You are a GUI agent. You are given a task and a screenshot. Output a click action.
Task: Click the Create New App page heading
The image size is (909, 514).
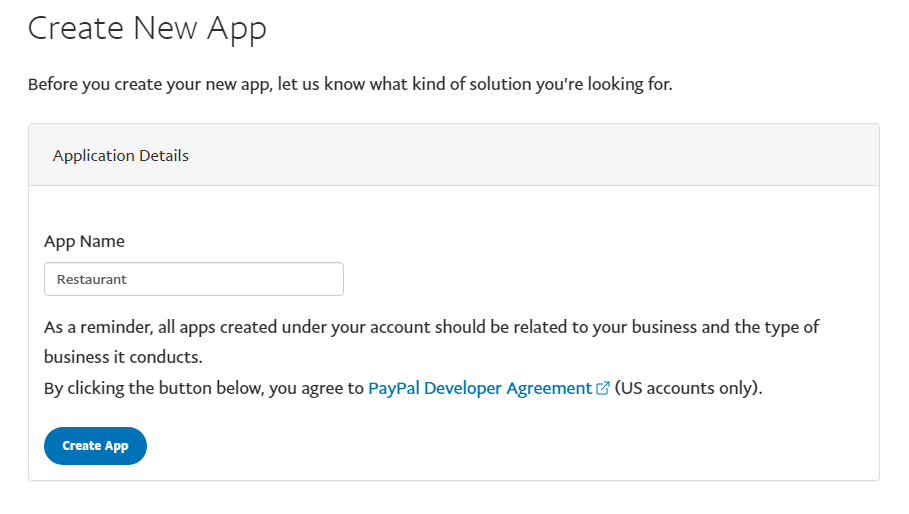(x=147, y=28)
